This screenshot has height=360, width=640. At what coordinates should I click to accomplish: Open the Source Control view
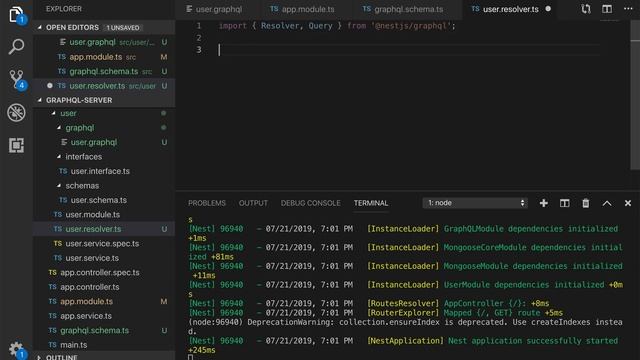click(x=17, y=79)
